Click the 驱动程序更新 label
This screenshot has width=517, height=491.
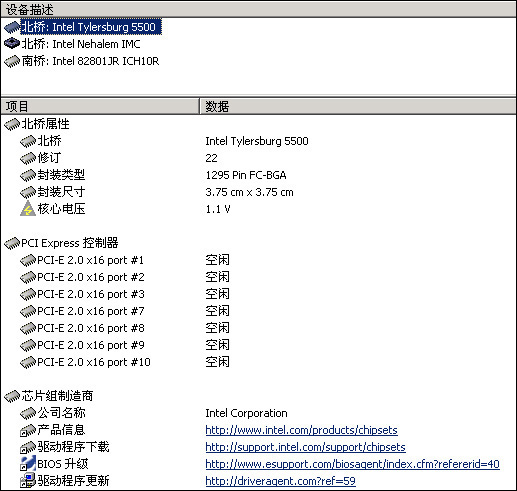point(73,481)
